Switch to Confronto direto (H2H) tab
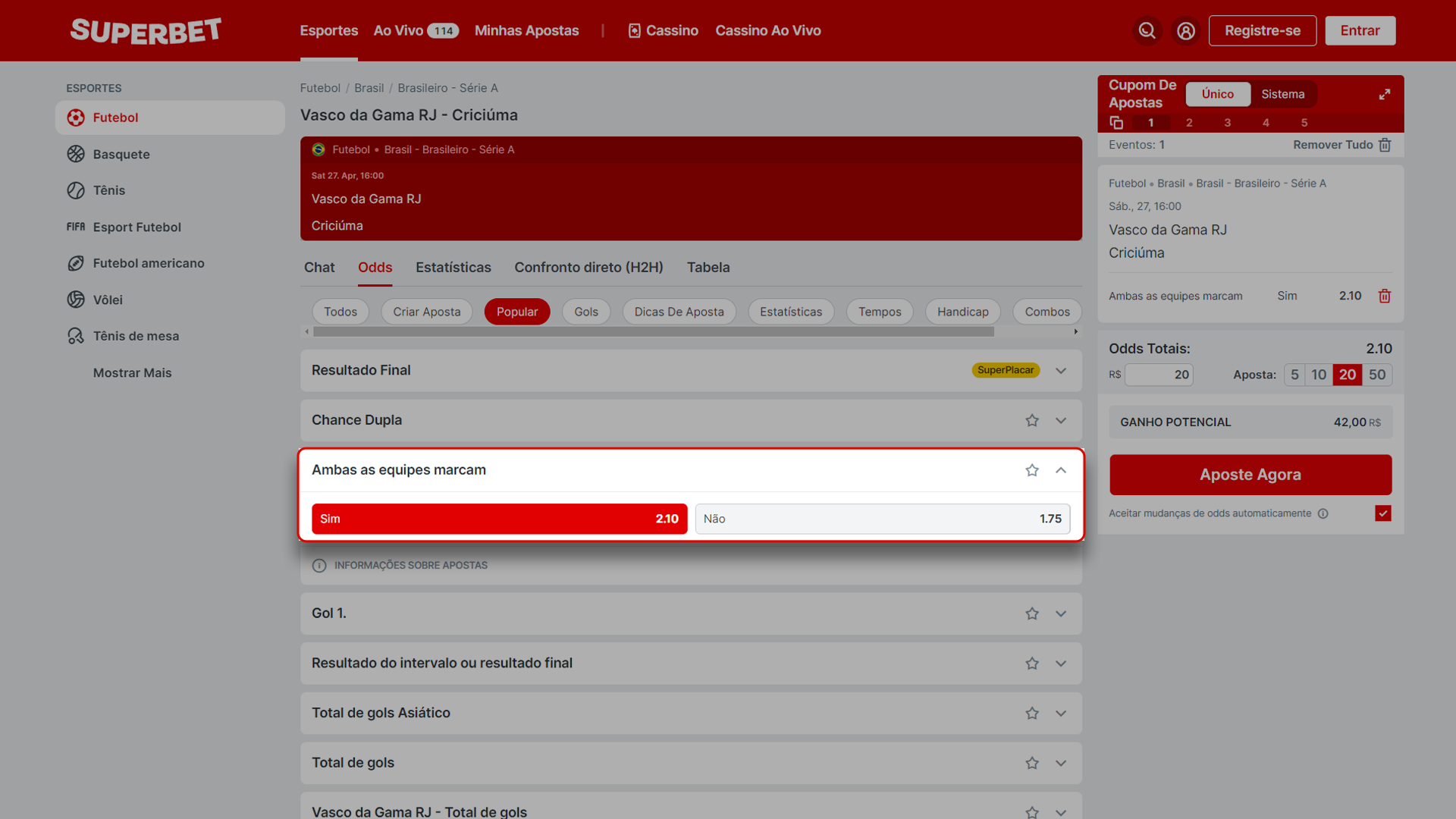Screen dimensions: 1456x819 pos(588,267)
